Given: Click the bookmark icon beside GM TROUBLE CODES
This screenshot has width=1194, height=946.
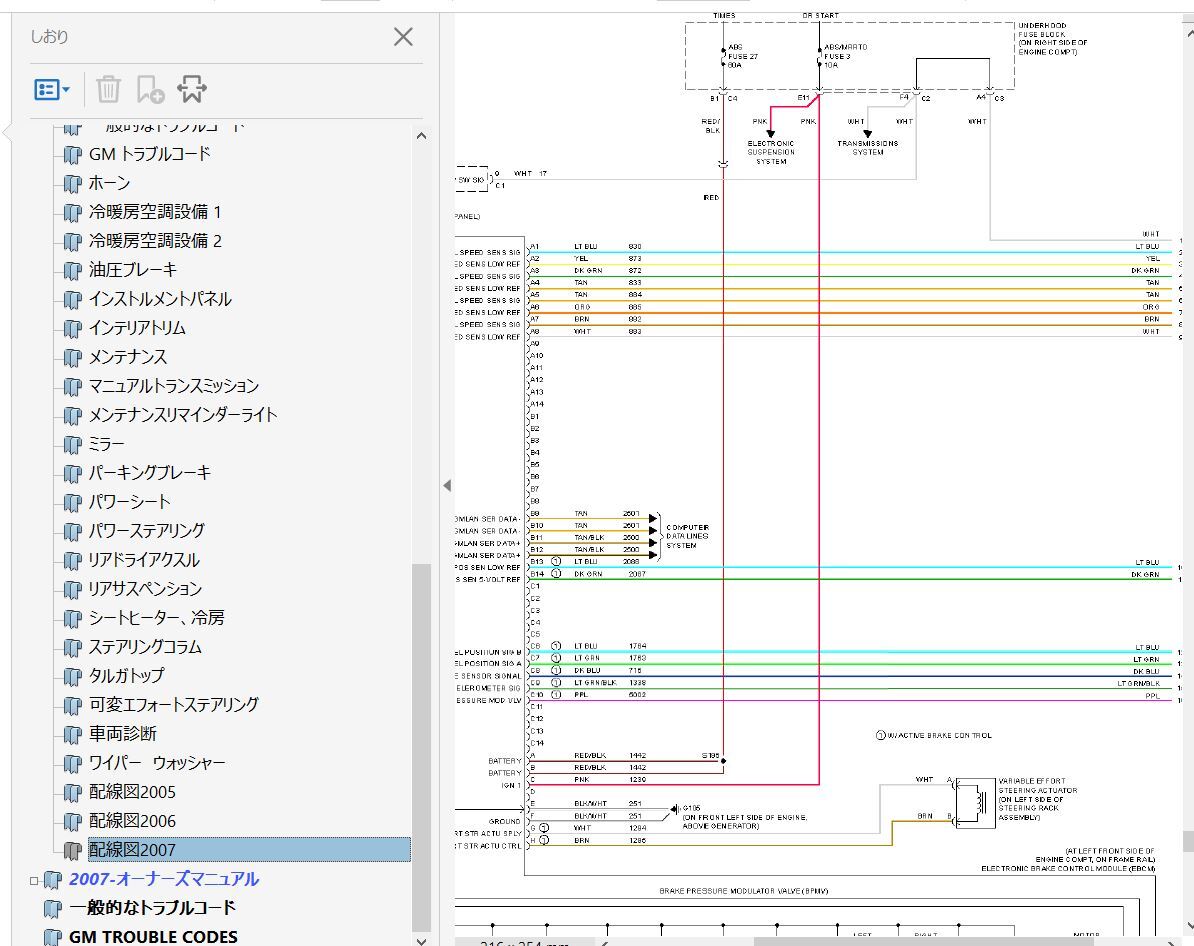Looking at the screenshot, I should pyautogui.click(x=53, y=938).
